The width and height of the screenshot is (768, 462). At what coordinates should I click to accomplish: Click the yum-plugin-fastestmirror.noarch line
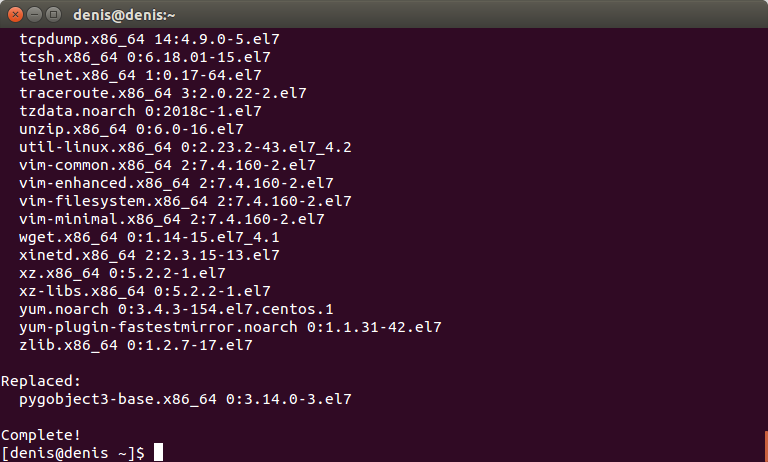(230, 327)
